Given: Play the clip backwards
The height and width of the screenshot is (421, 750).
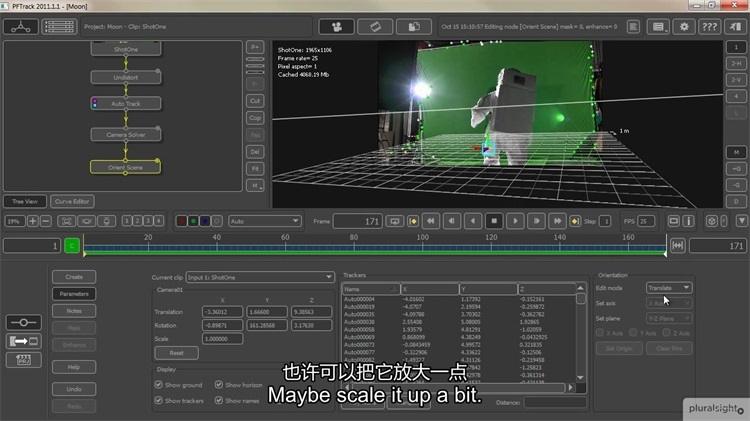Looking at the screenshot, I should [x=473, y=221].
